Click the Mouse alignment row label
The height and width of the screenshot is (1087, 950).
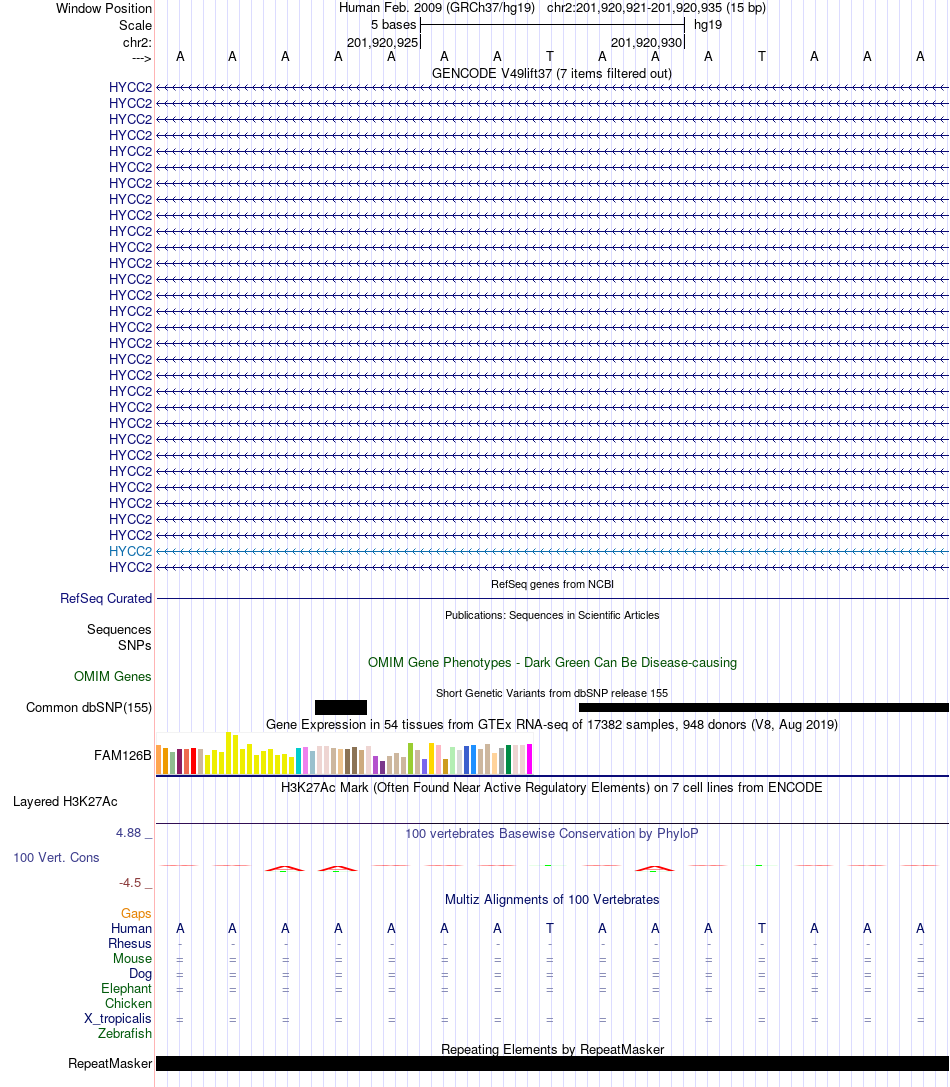[x=132, y=959]
